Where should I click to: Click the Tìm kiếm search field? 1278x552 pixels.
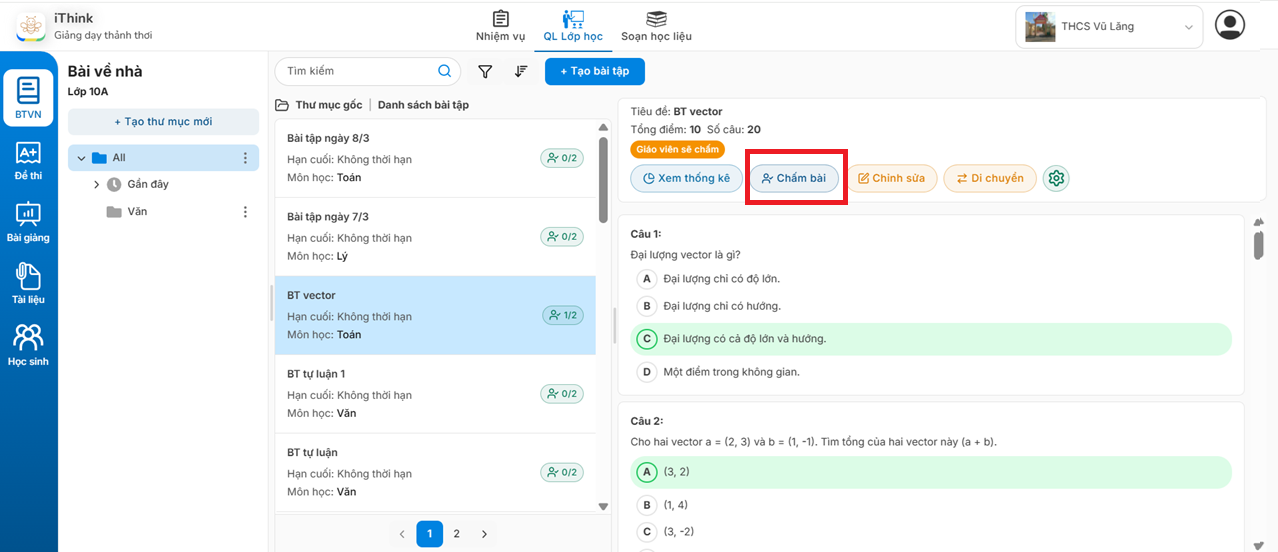click(x=358, y=71)
